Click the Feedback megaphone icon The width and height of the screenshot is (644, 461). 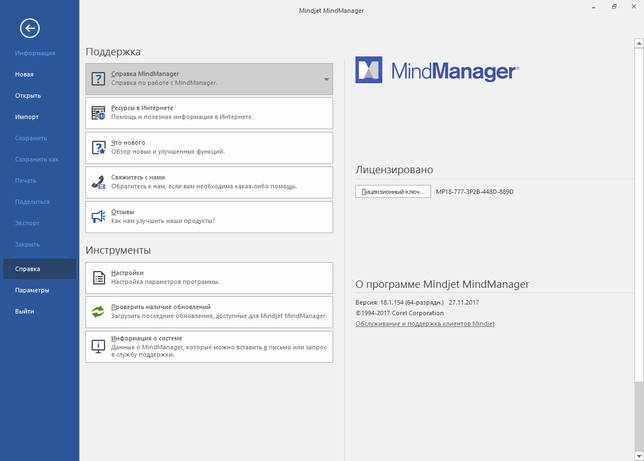[98, 217]
